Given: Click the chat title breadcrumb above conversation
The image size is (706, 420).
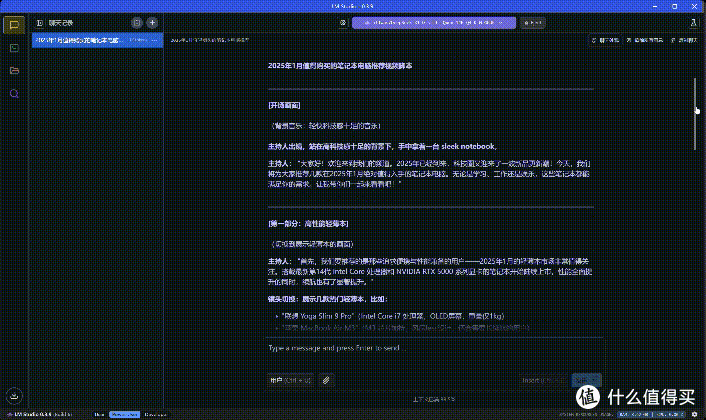Looking at the screenshot, I should click(x=210, y=40).
